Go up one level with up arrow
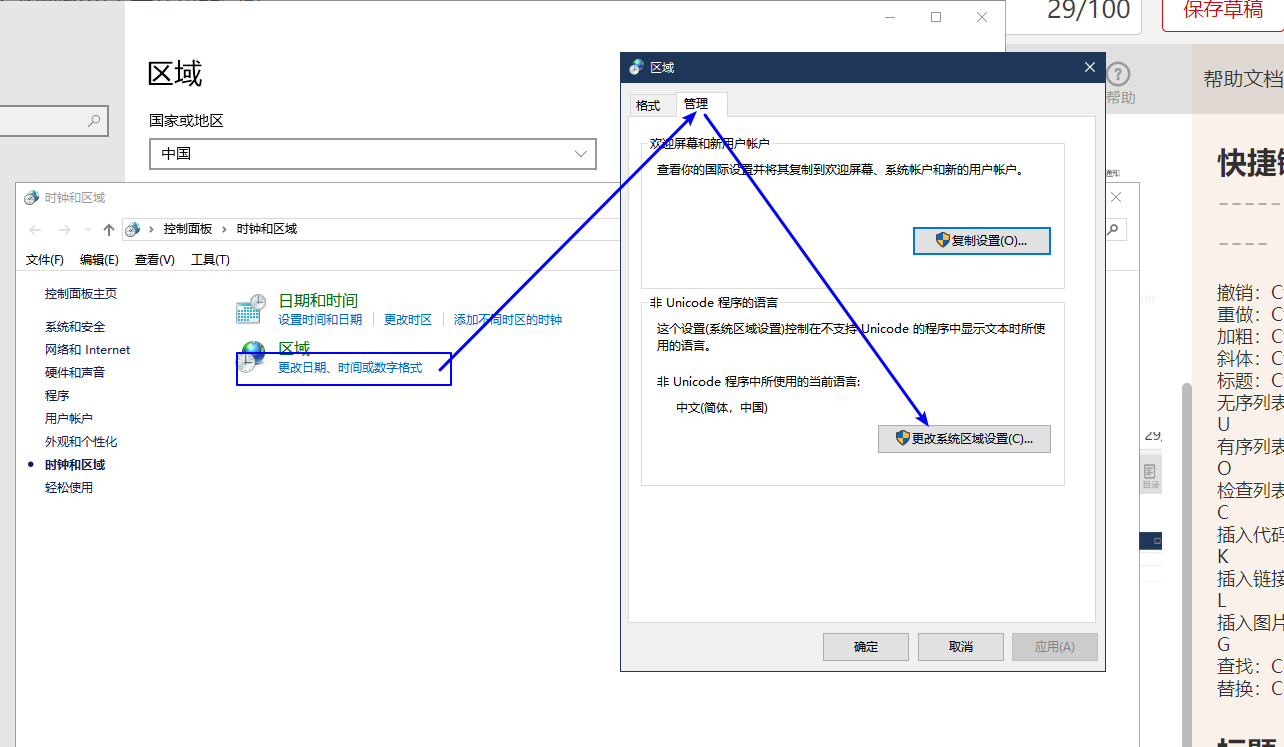This screenshot has height=747, width=1284. click(x=109, y=229)
